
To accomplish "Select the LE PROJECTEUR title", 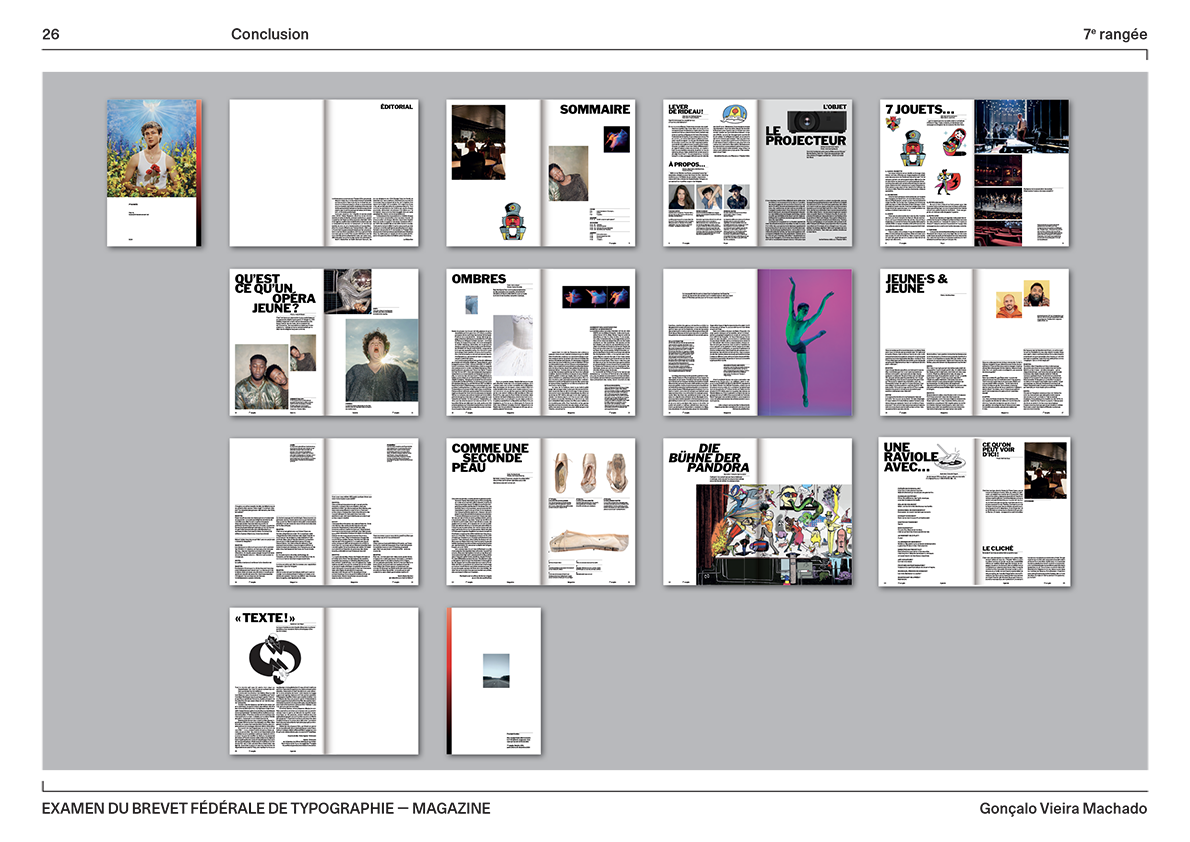I will click(x=805, y=136).
